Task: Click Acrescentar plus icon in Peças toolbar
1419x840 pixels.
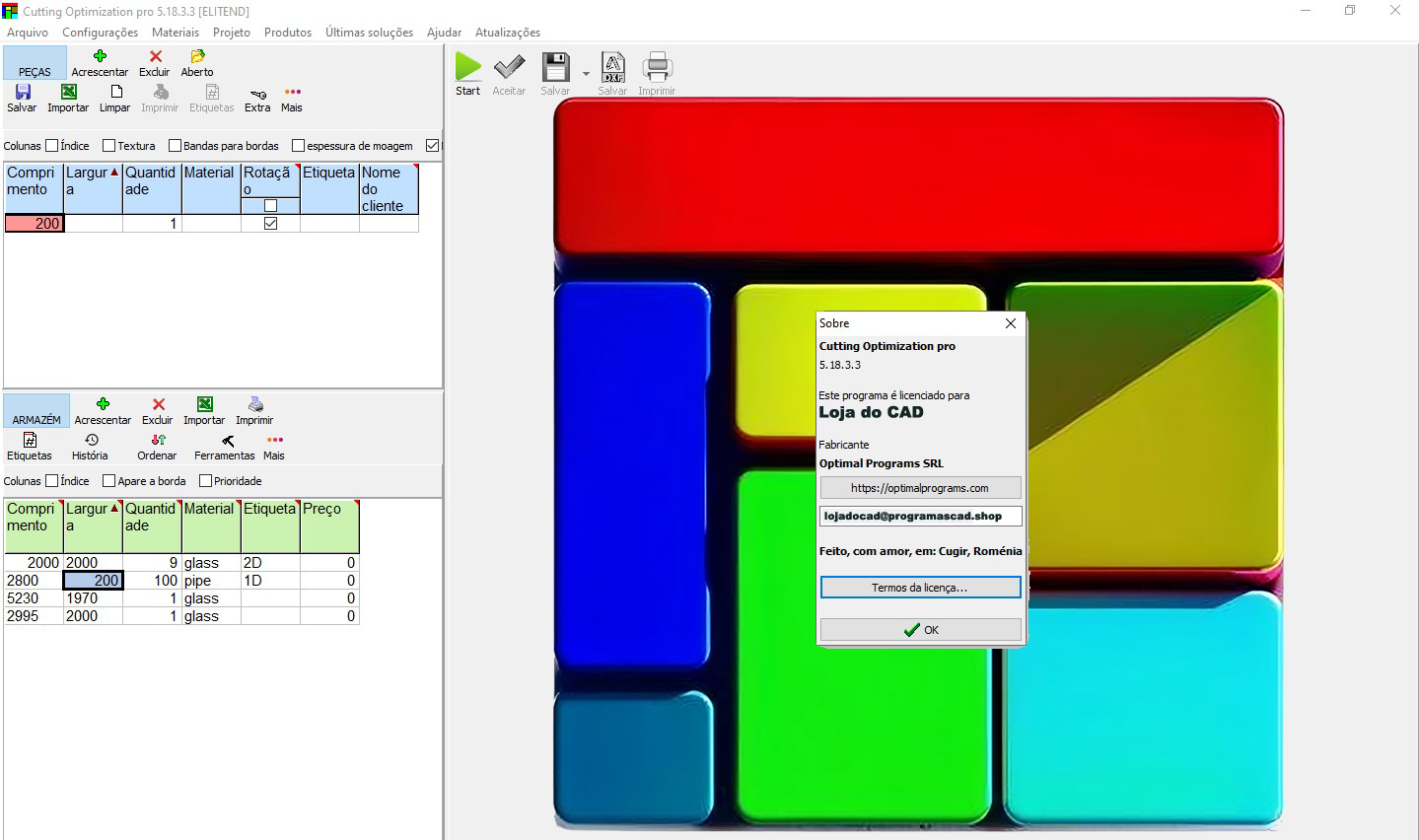Action: [x=100, y=56]
